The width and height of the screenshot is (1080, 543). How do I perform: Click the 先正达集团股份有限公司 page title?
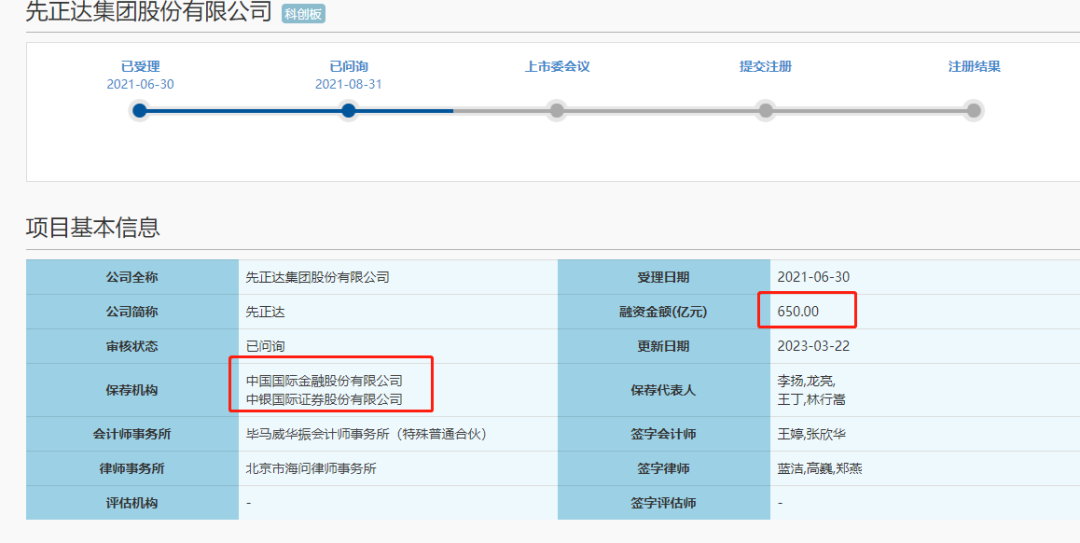pyautogui.click(x=148, y=12)
